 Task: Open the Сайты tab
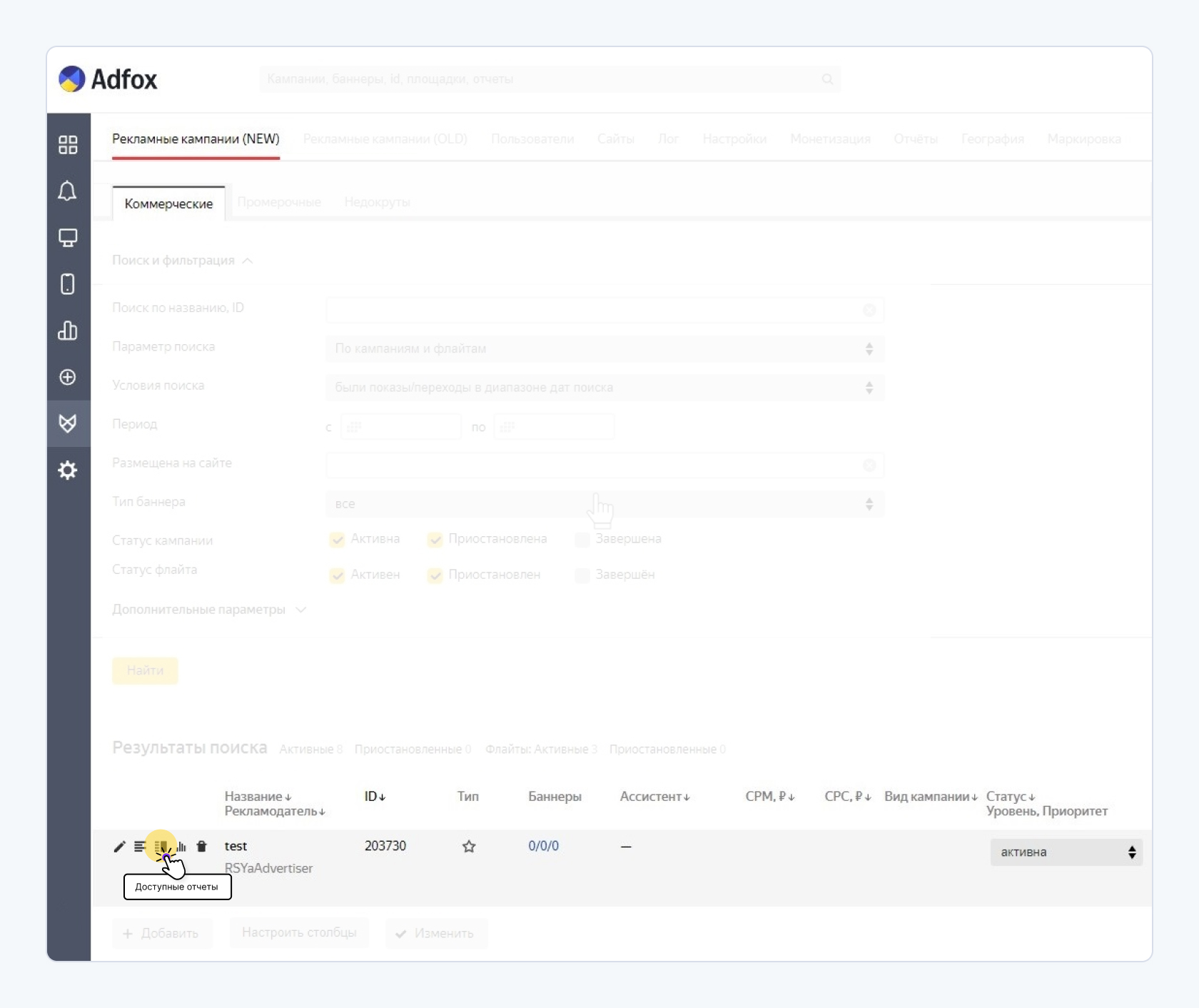tap(616, 139)
